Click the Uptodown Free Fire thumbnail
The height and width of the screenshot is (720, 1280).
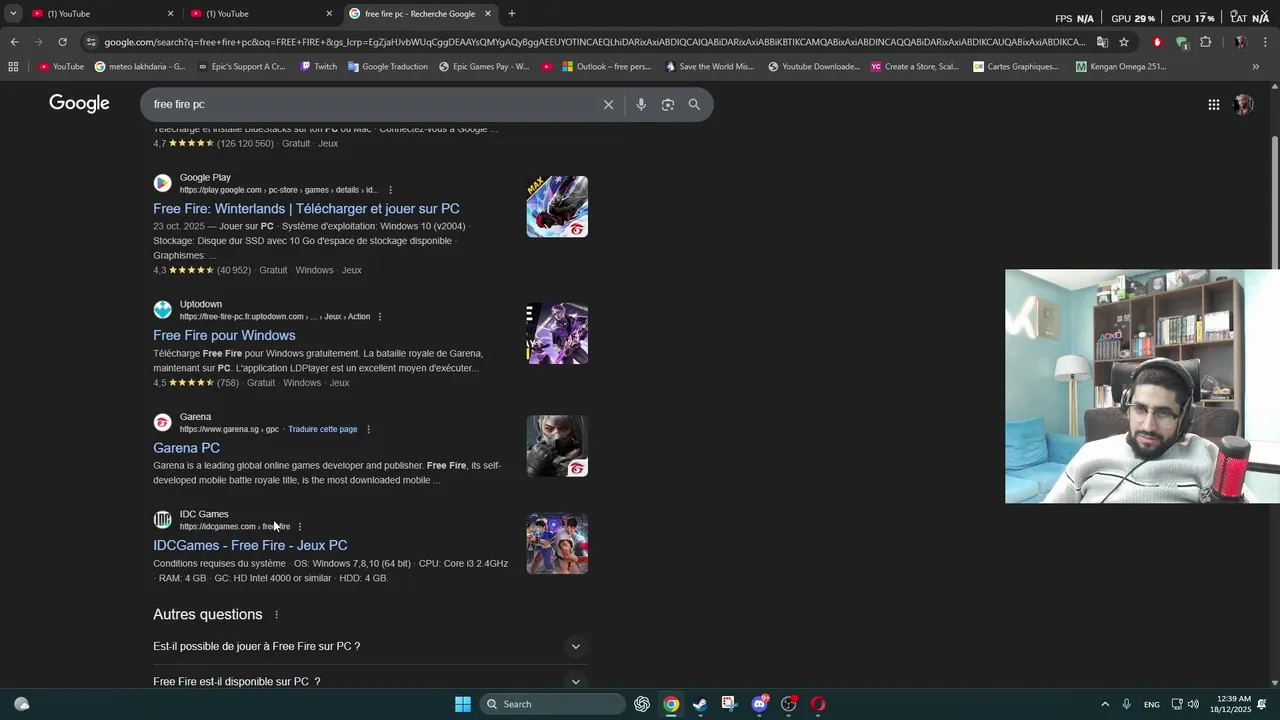tap(557, 333)
